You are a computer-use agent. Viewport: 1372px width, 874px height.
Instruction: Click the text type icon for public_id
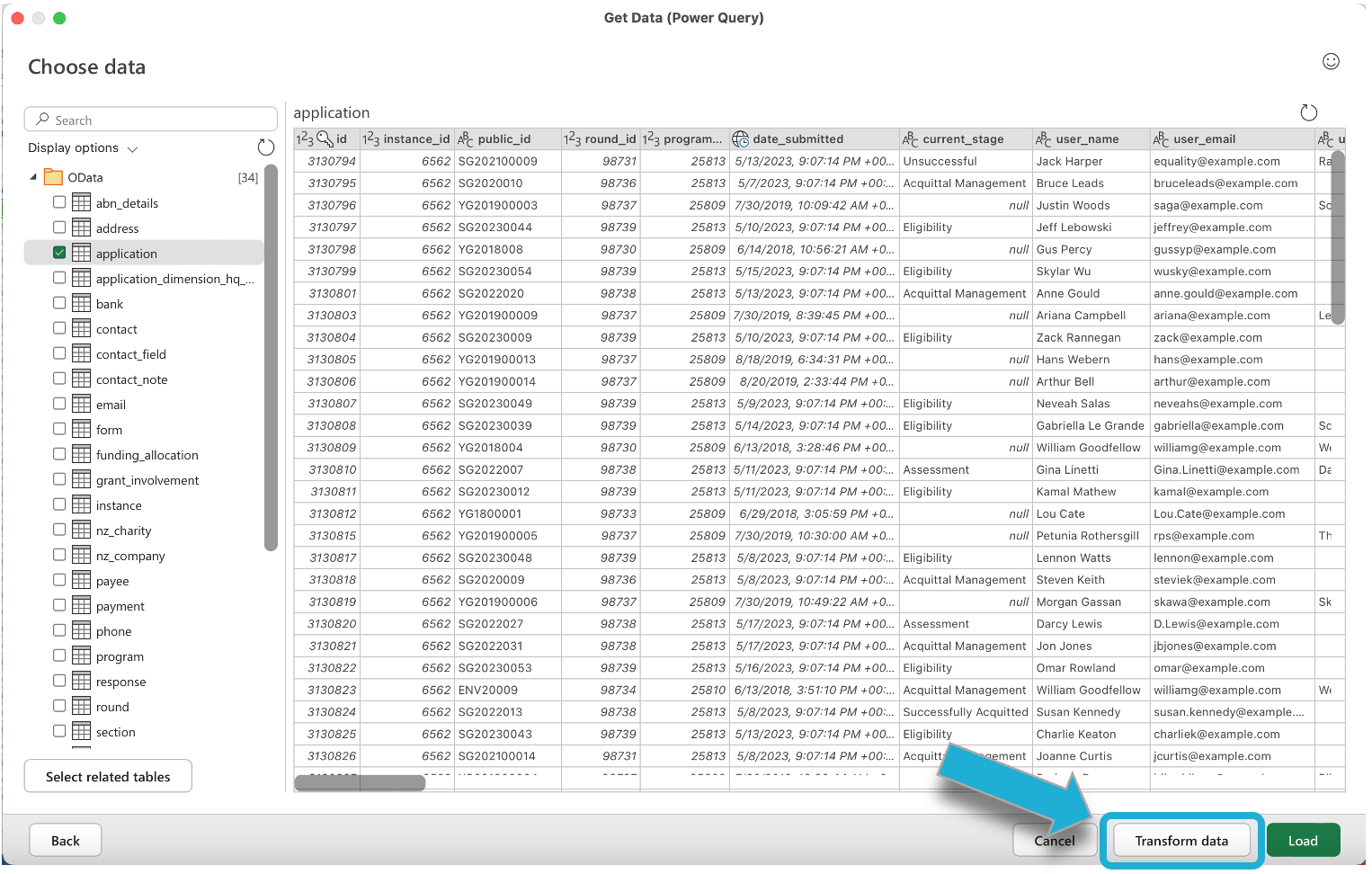[x=465, y=139]
